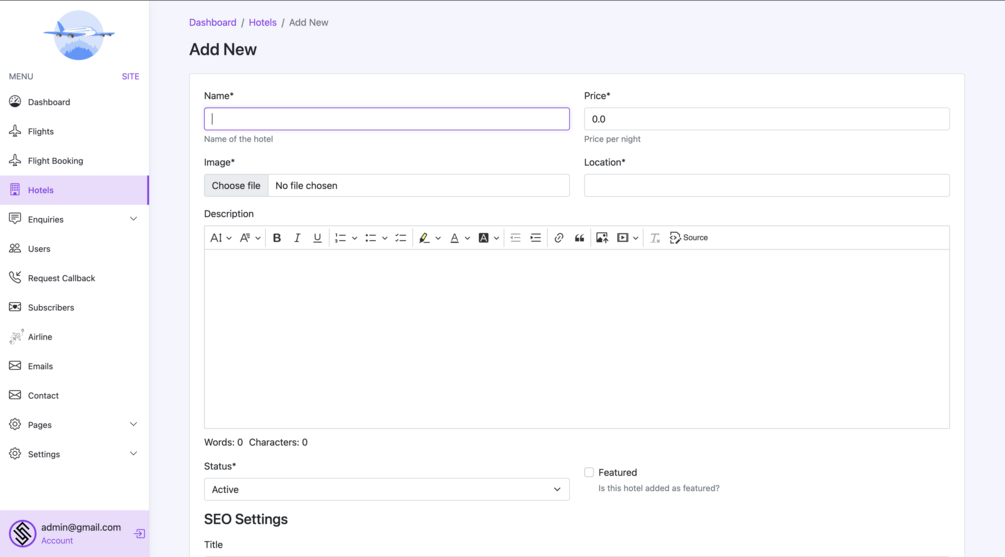
Task: Click into the Location input field
Action: (766, 185)
